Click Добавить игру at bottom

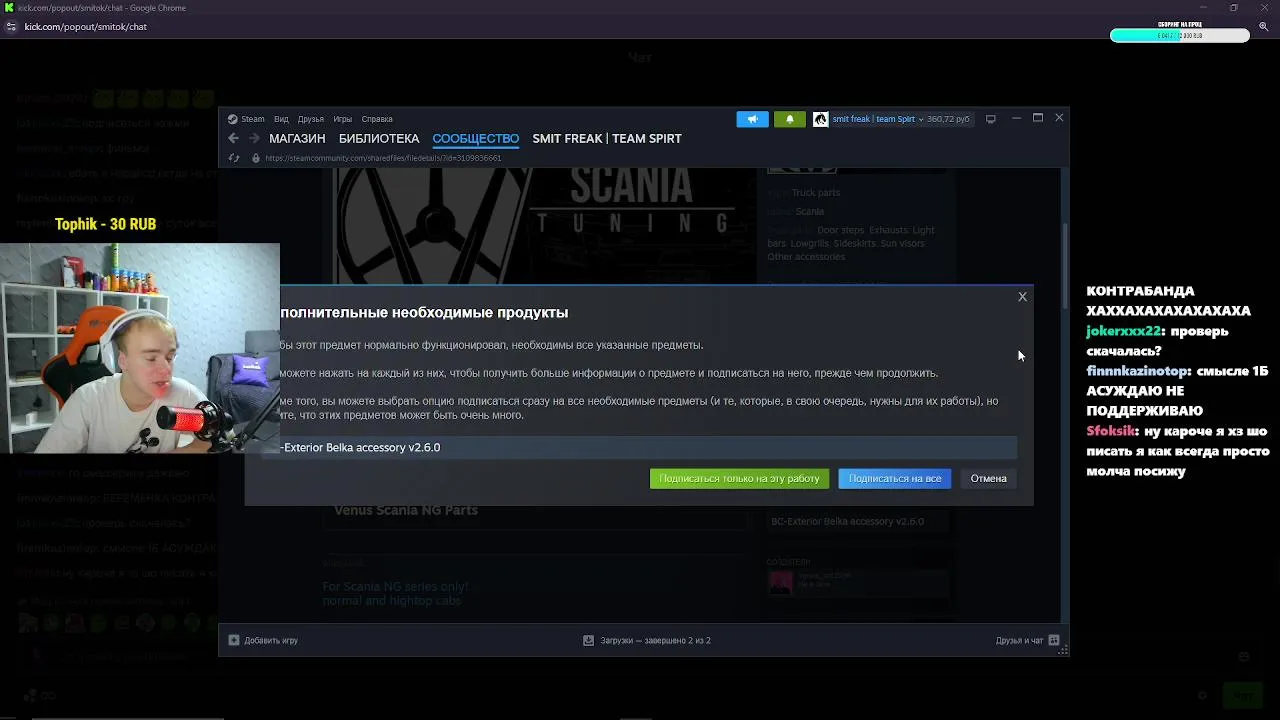[271, 640]
